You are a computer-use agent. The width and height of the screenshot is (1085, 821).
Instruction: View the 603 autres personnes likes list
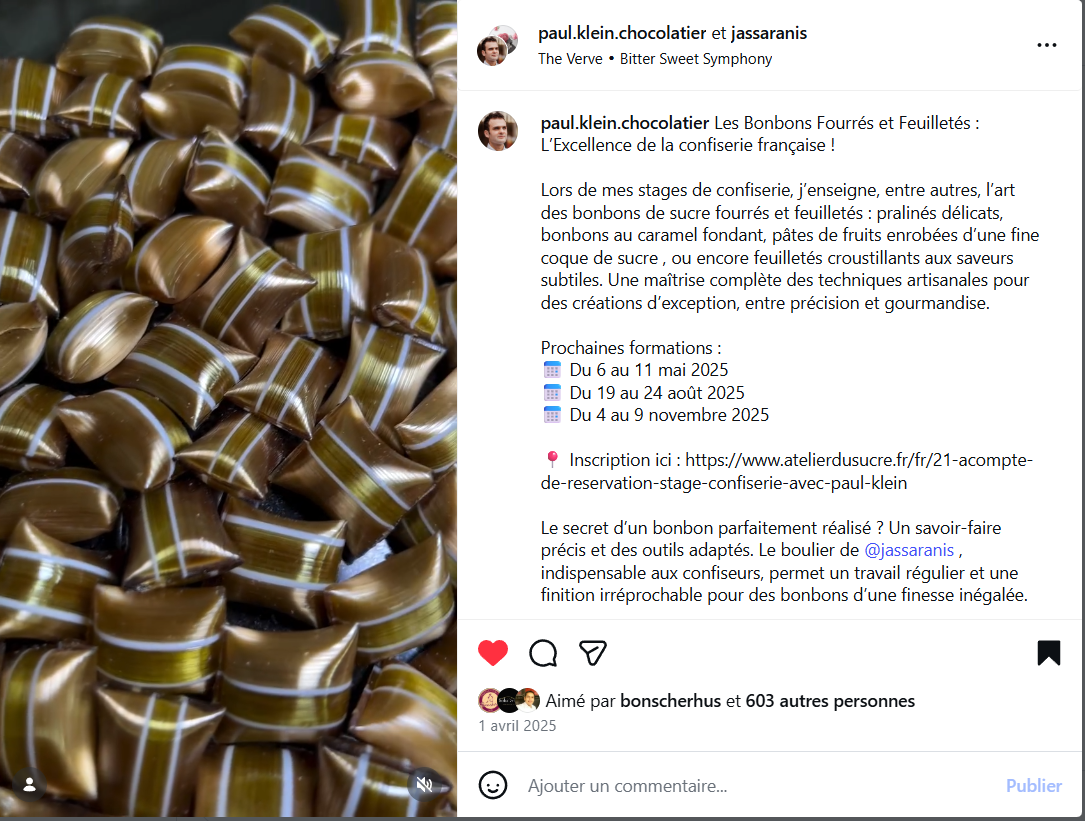(830, 701)
